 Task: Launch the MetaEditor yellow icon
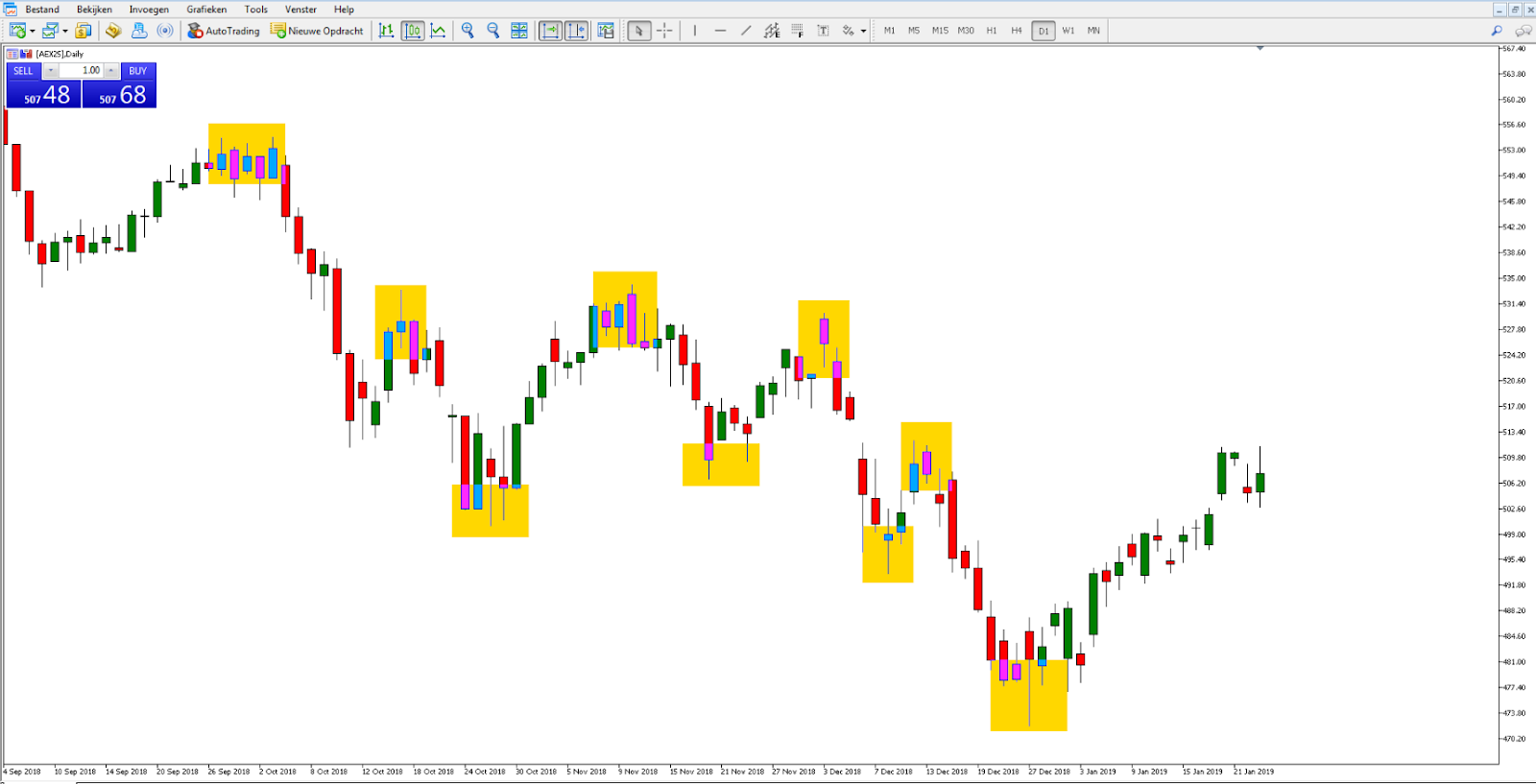point(113,31)
